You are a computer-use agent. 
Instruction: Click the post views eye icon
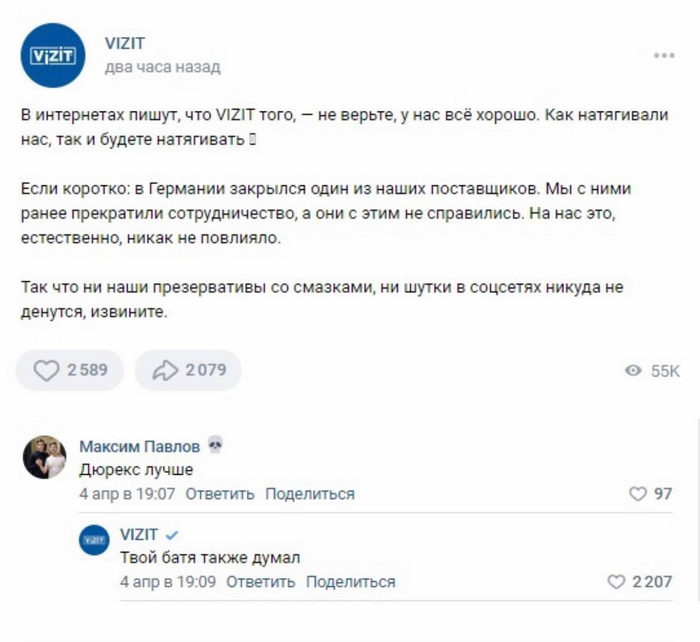click(x=632, y=371)
